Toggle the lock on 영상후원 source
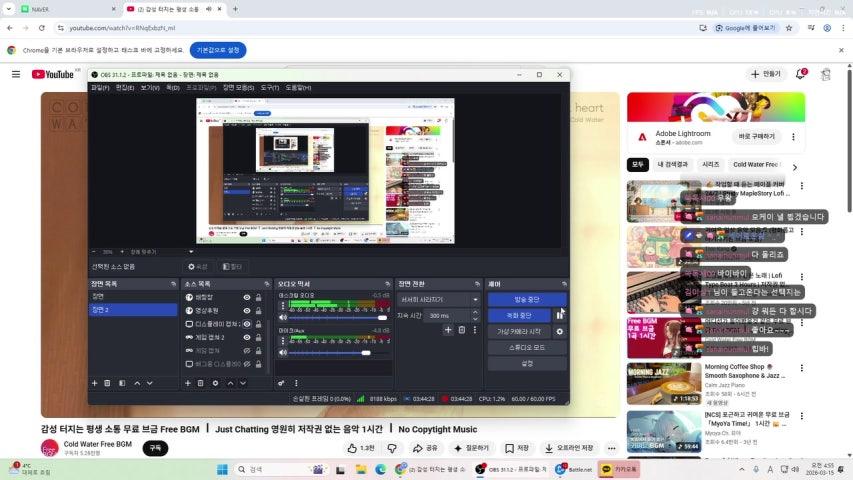The width and height of the screenshot is (853, 480). [x=259, y=310]
